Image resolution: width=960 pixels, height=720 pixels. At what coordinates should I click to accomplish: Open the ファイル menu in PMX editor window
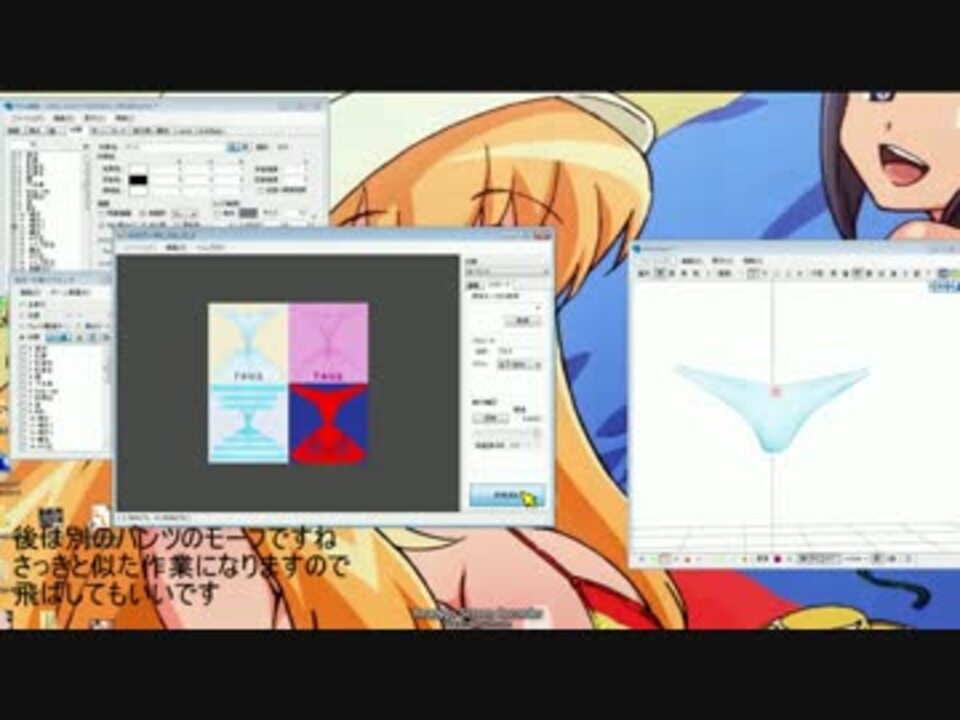click(29, 118)
